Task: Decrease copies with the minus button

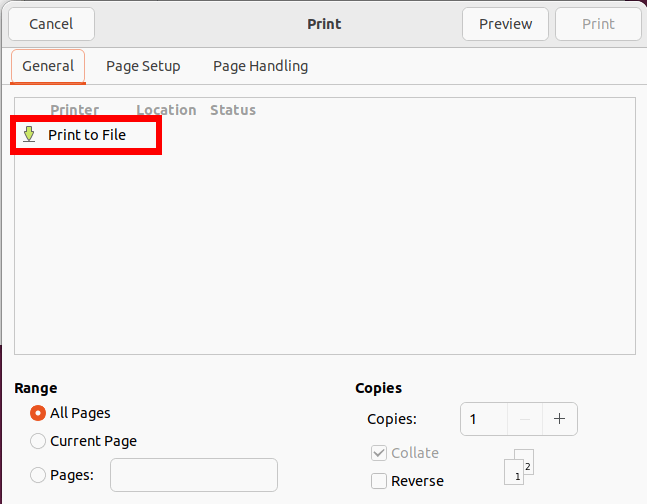Action: tap(525, 419)
